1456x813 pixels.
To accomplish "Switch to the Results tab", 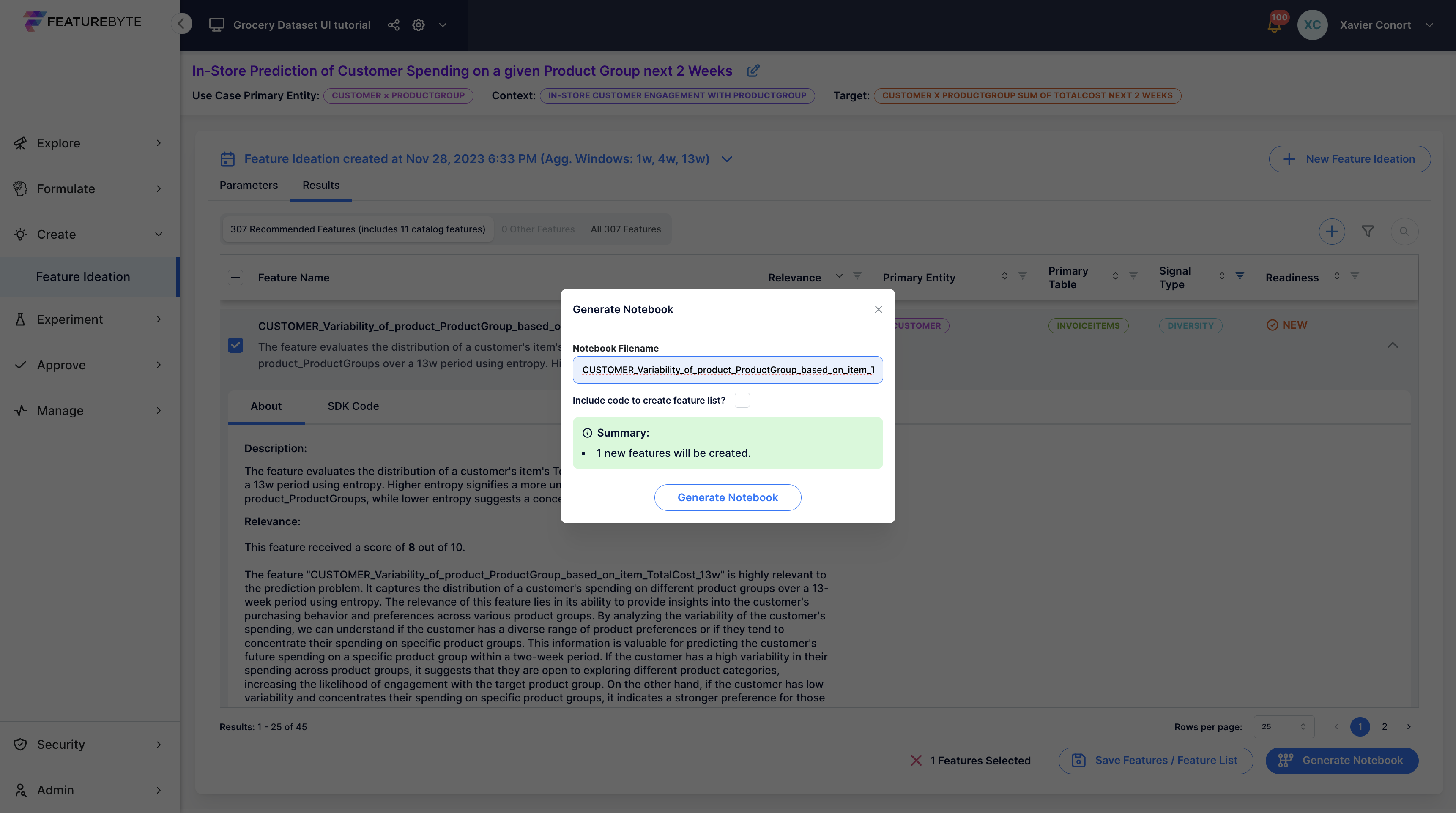I will (x=321, y=186).
